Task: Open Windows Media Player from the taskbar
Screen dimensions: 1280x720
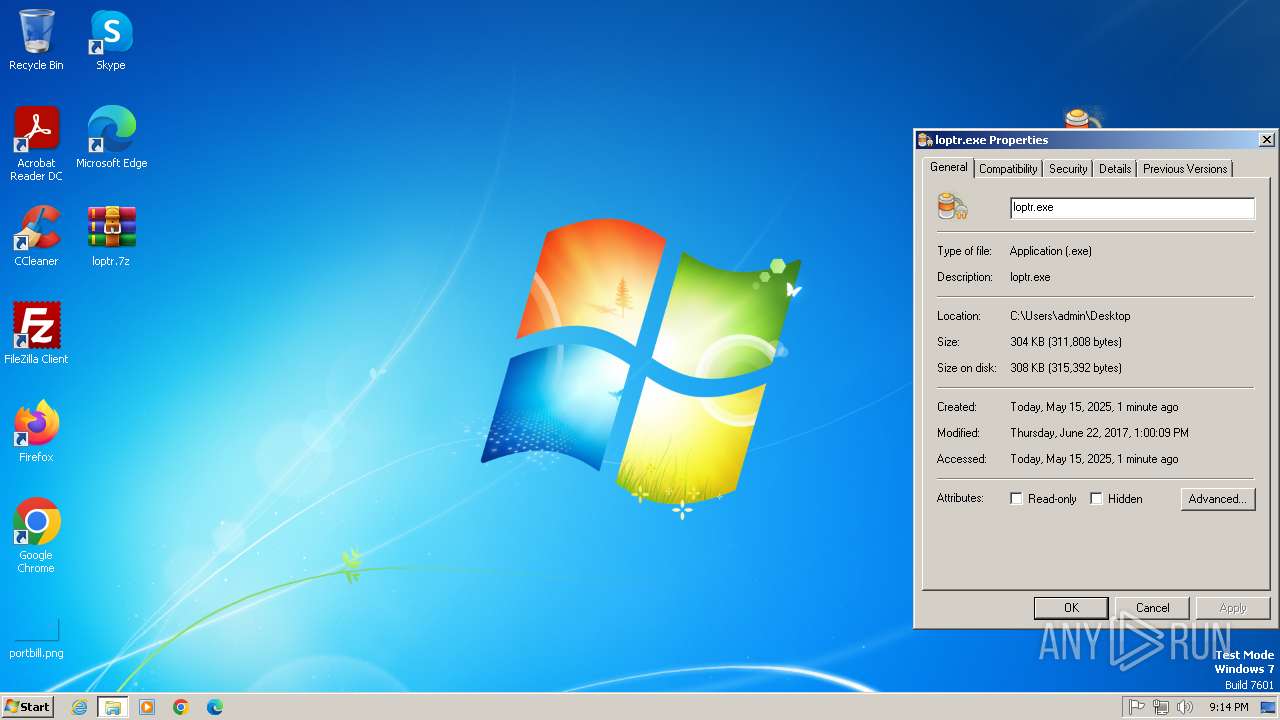Action: (x=147, y=707)
